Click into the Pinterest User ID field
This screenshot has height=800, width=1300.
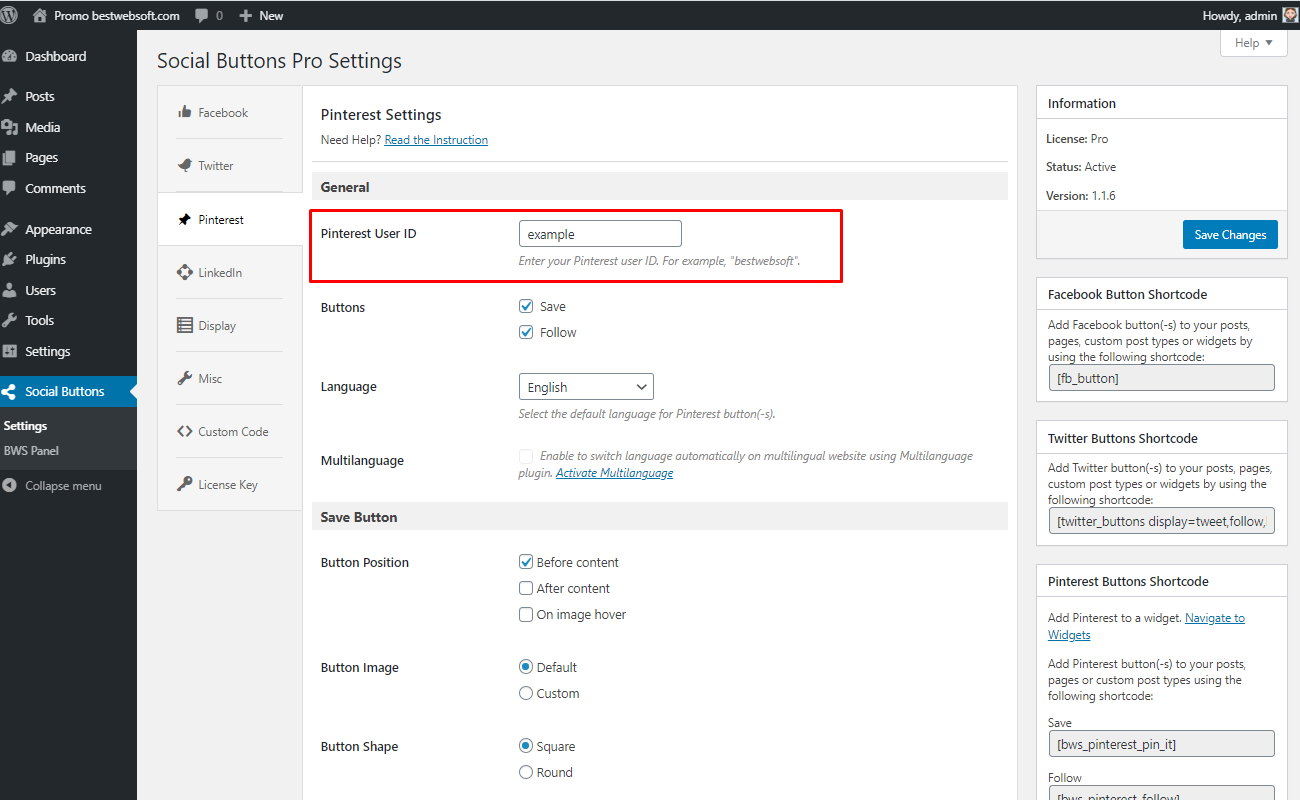click(600, 234)
